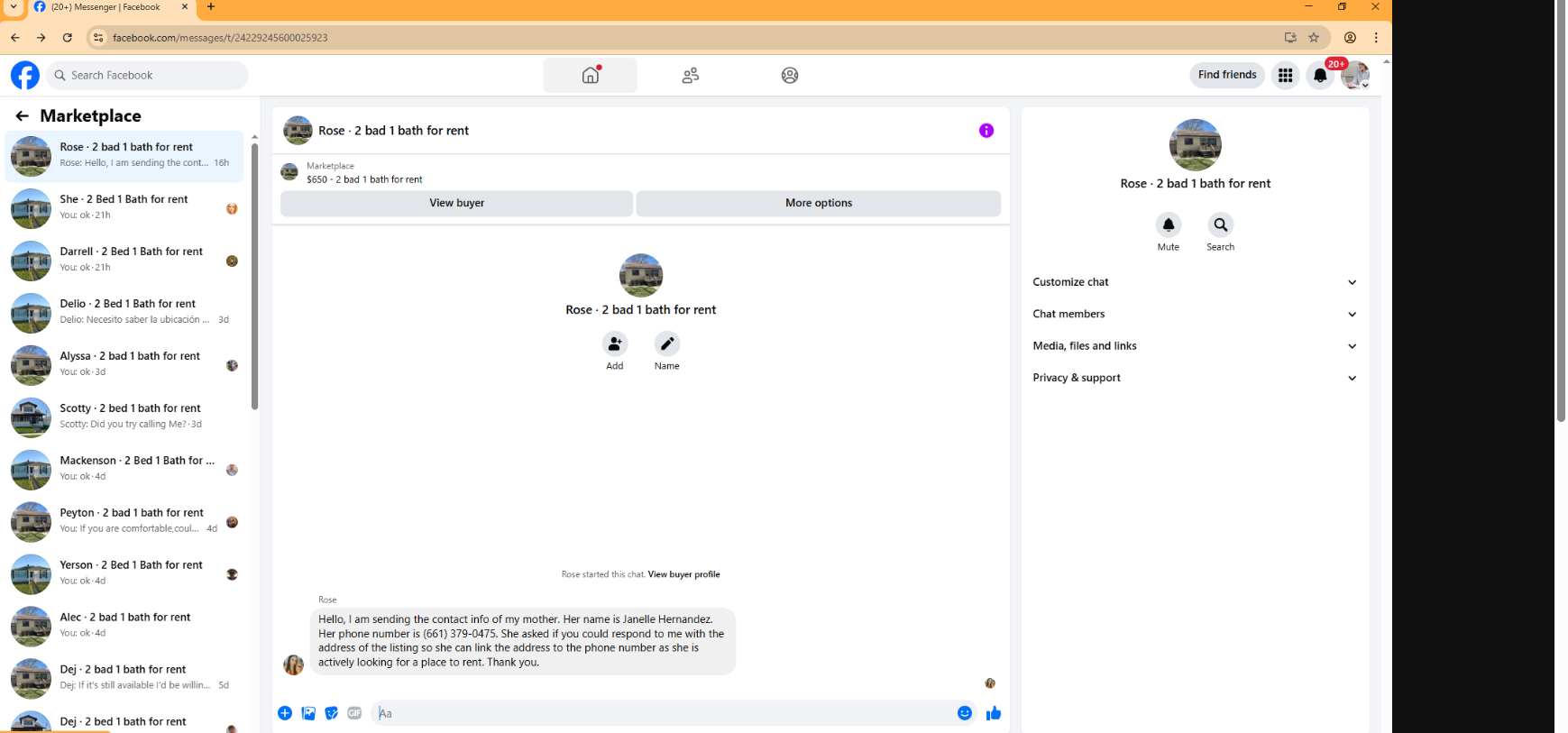The image size is (1568, 733).
Task: Open Chrome tab search dropdown
Action: (13, 7)
